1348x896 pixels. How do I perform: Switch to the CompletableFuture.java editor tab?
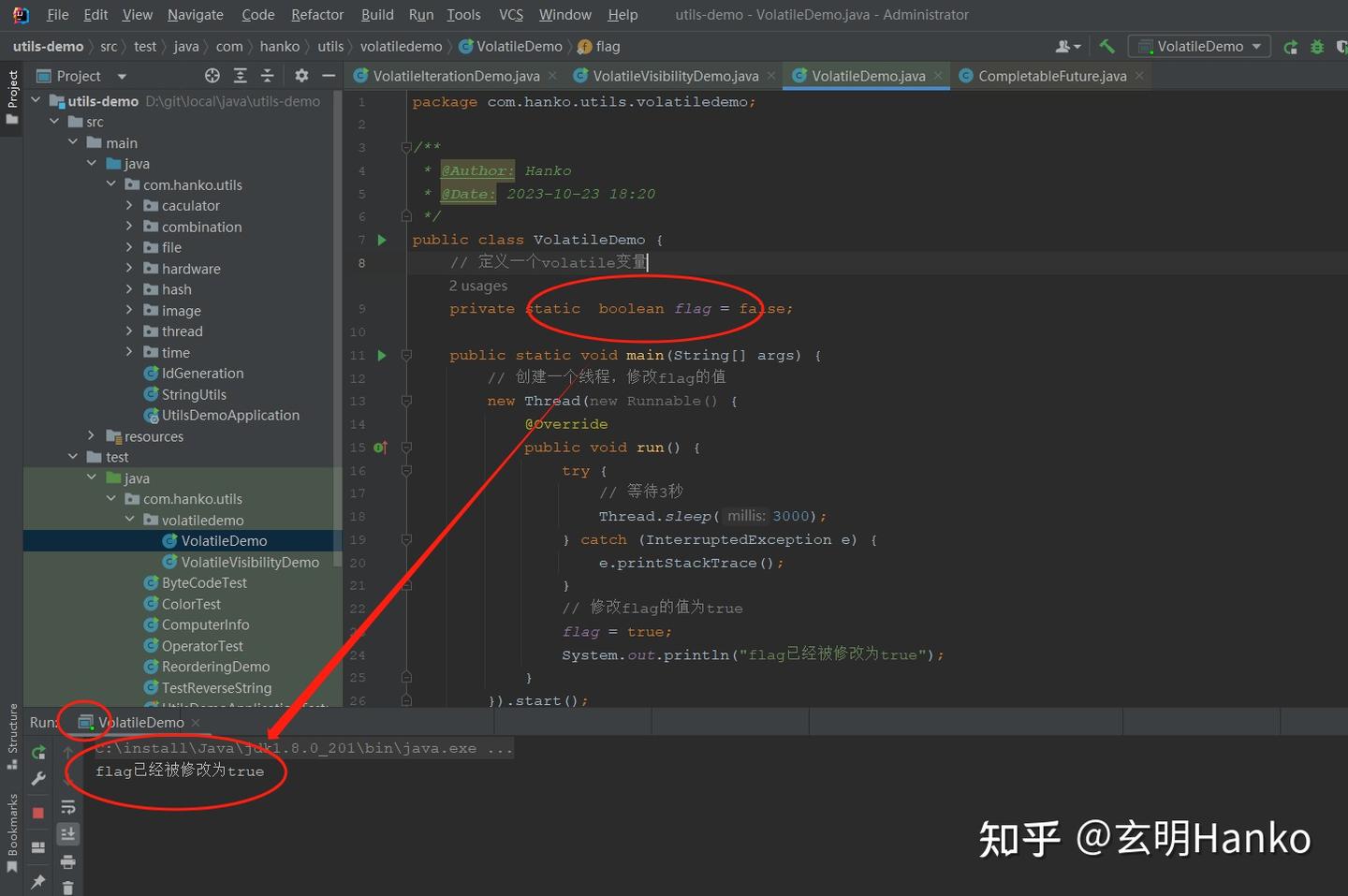click(x=1048, y=76)
